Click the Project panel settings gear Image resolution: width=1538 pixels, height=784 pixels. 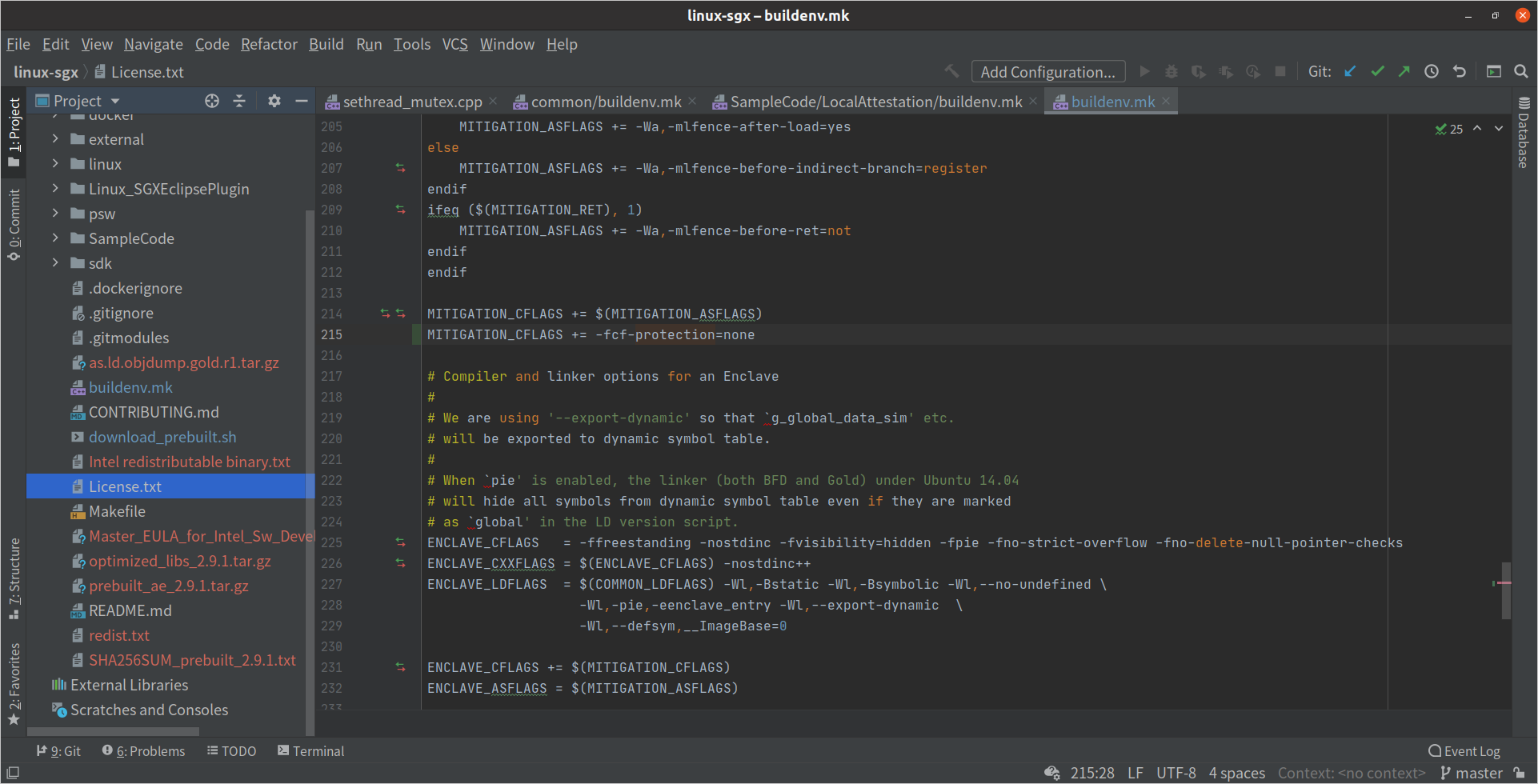click(x=274, y=101)
